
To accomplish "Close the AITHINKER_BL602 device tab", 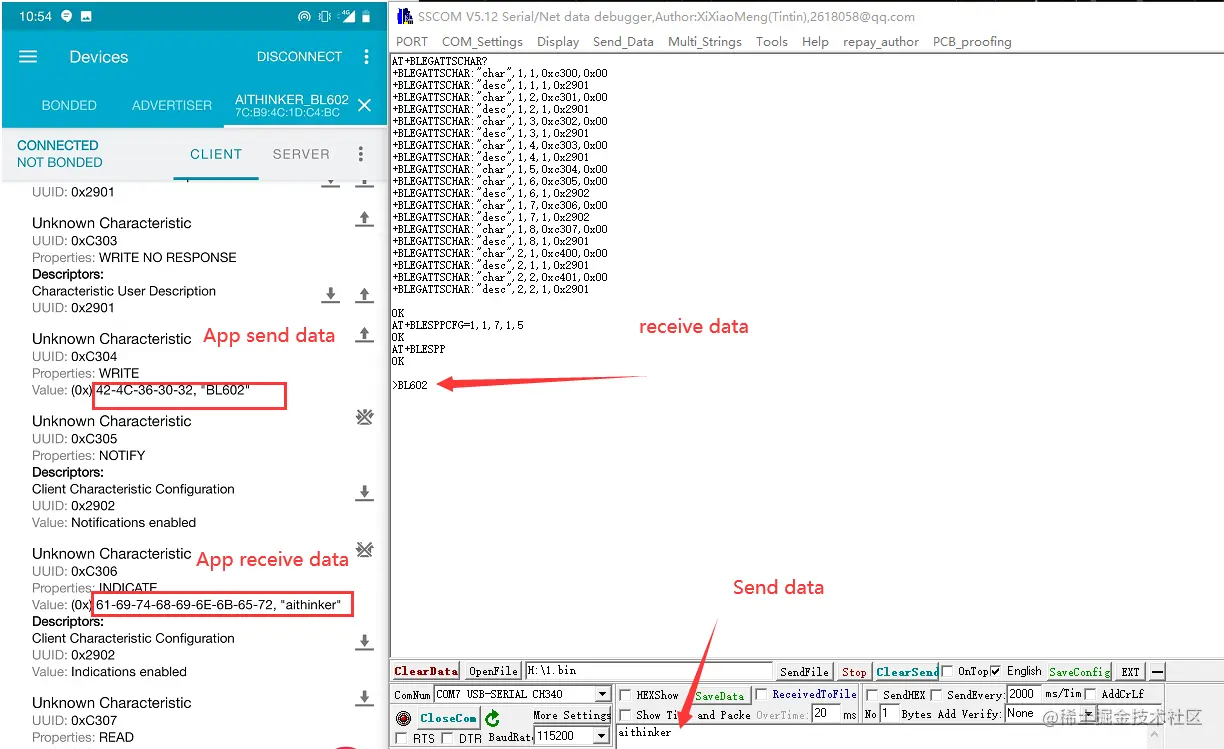I will (x=365, y=105).
